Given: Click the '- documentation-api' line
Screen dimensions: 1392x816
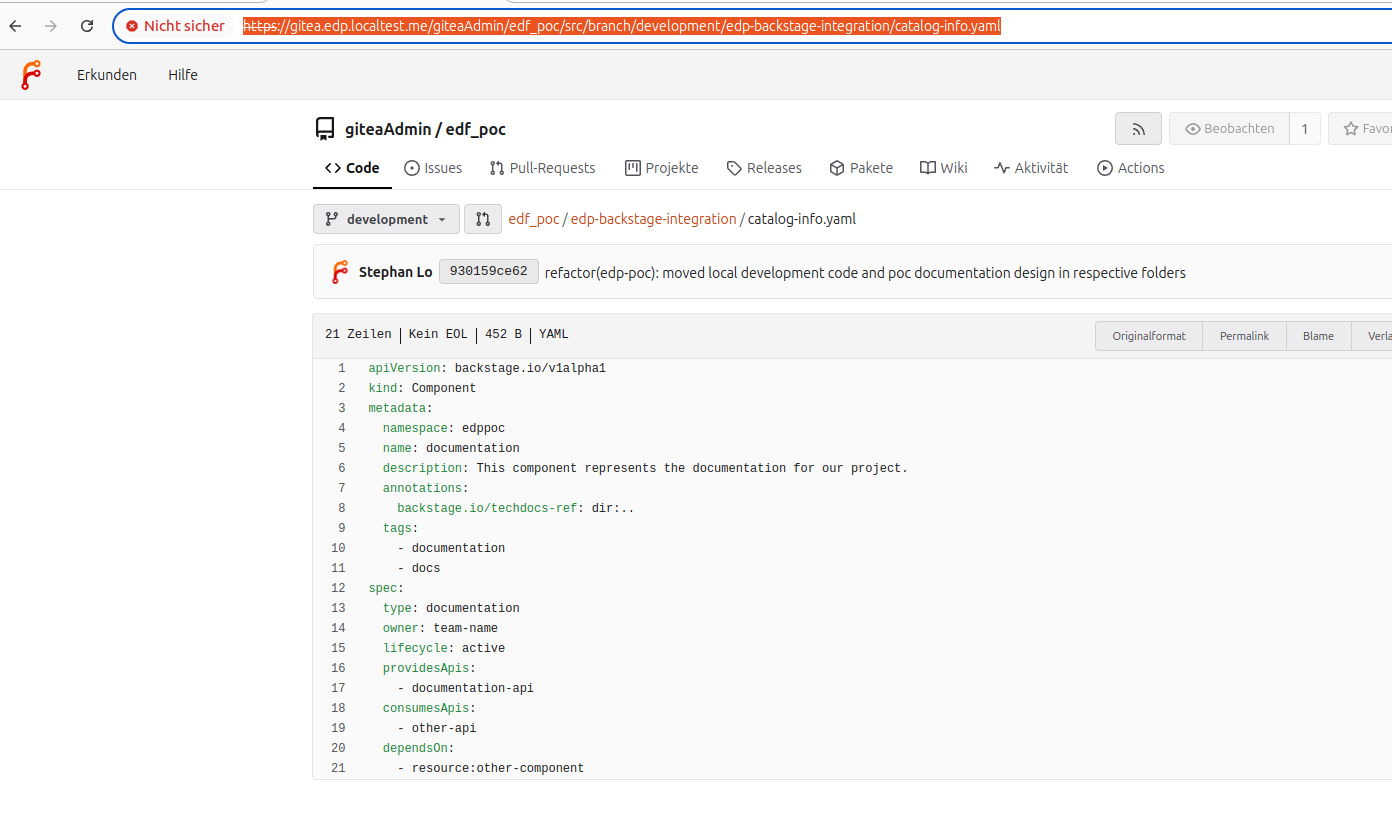Looking at the screenshot, I should [466, 688].
